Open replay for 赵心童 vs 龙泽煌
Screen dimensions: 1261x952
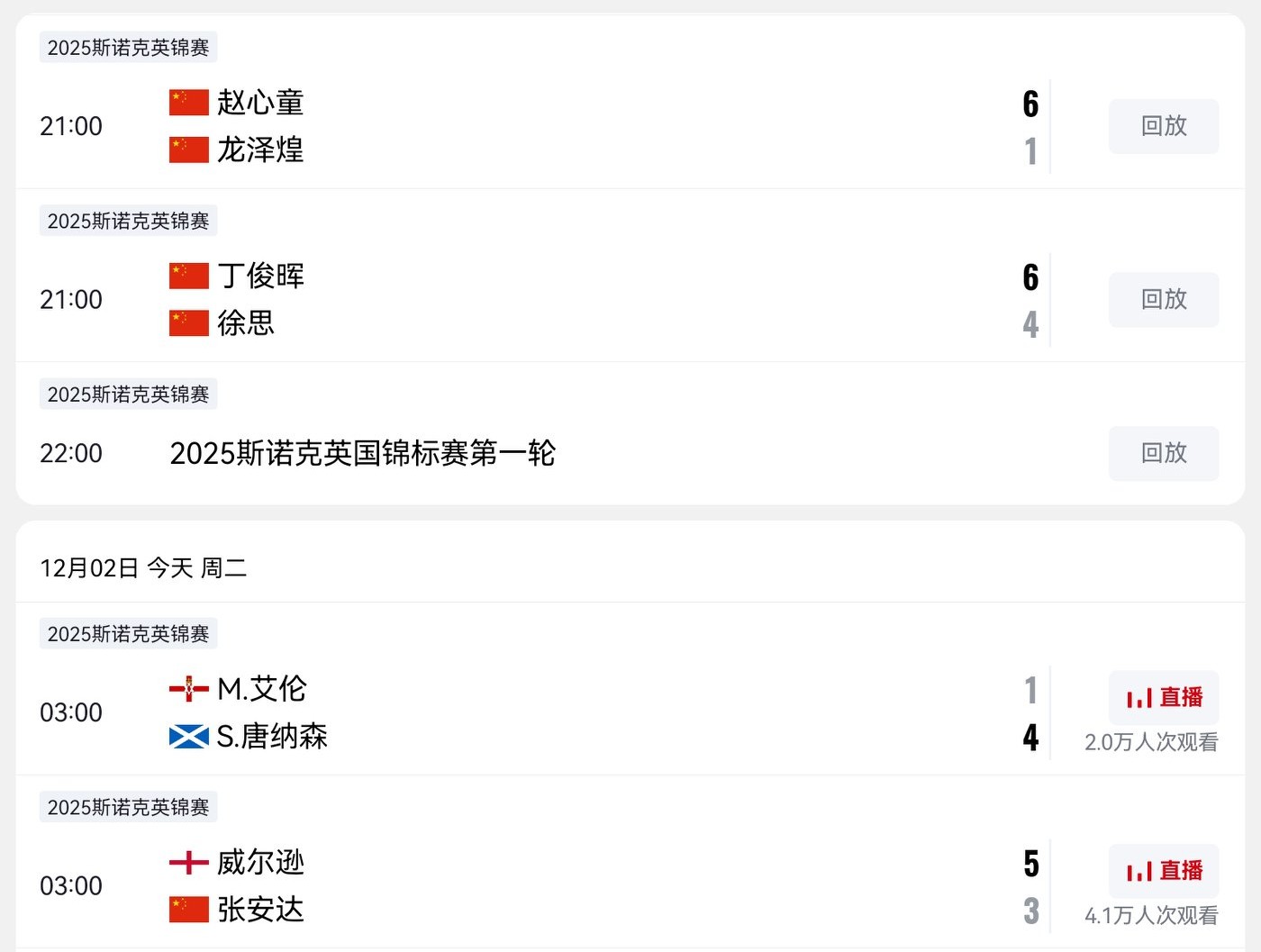coord(1163,126)
